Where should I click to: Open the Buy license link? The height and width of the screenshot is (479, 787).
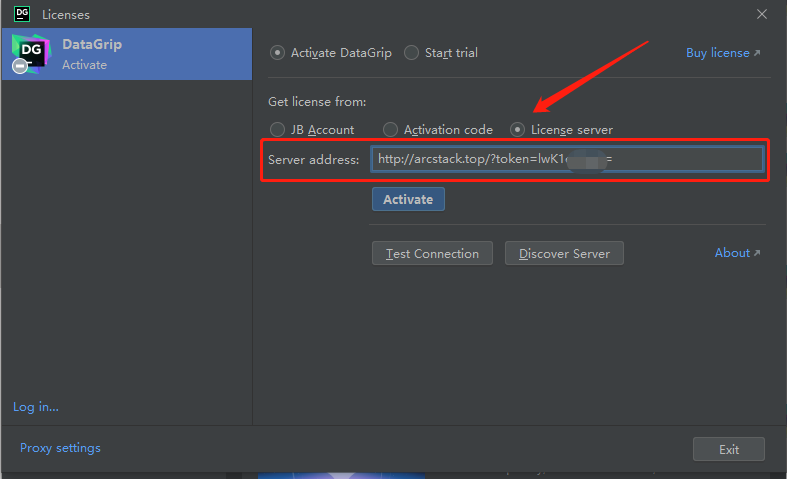[723, 53]
